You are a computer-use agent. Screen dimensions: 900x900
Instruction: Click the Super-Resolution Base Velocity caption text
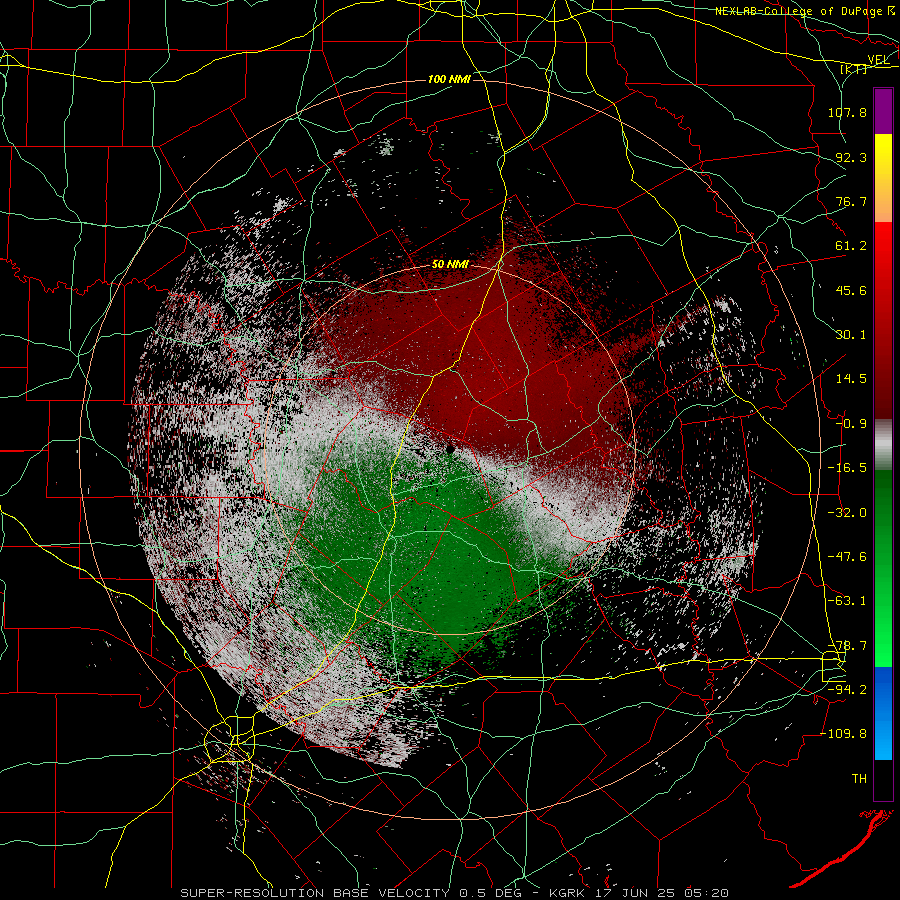pyautogui.click(x=455, y=893)
